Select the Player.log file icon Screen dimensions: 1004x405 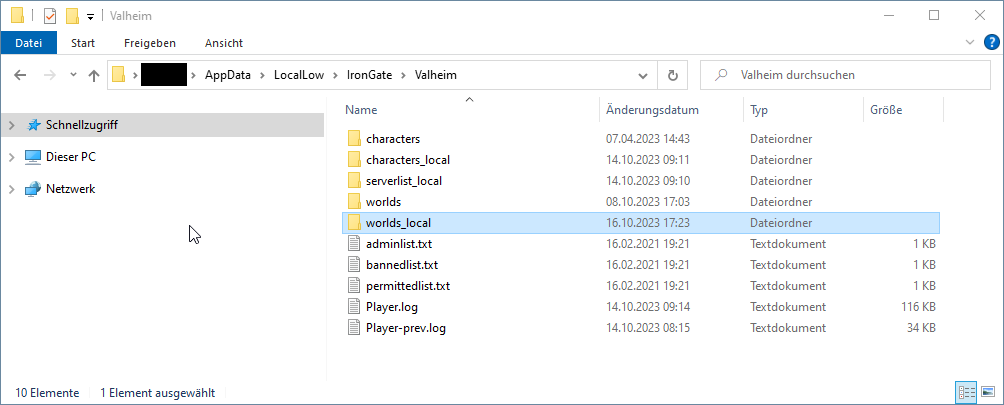[354, 307]
